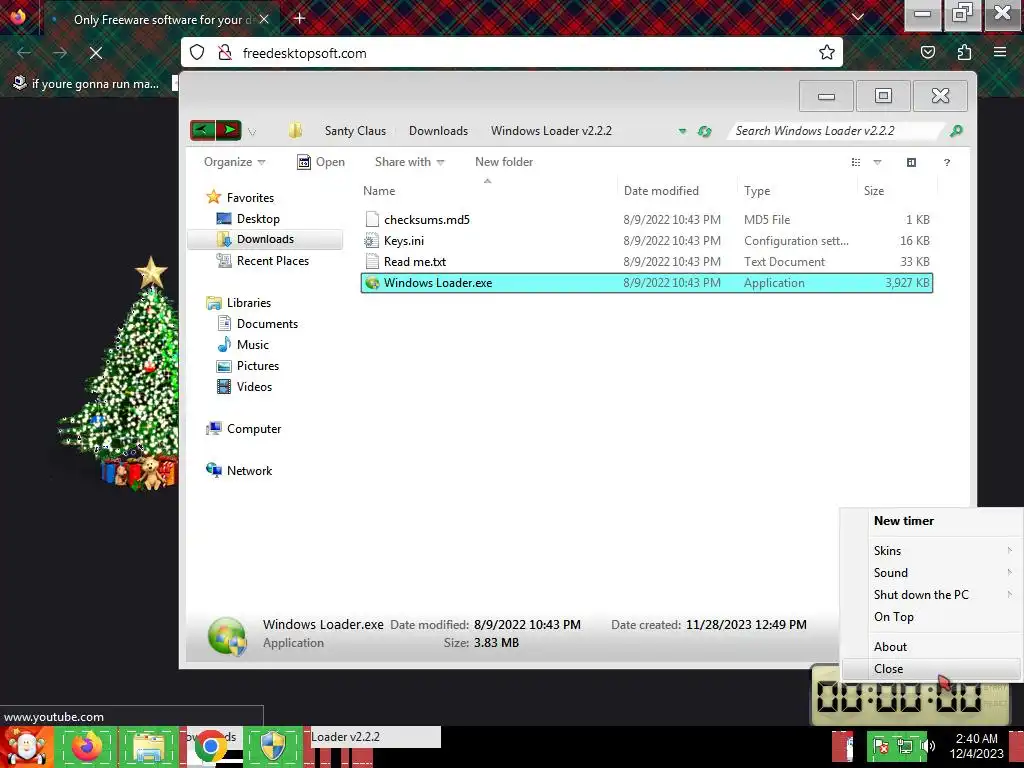Click Open in the Explorer toolbar
Screen dimensions: 1024x768
pyautogui.click(x=321, y=162)
